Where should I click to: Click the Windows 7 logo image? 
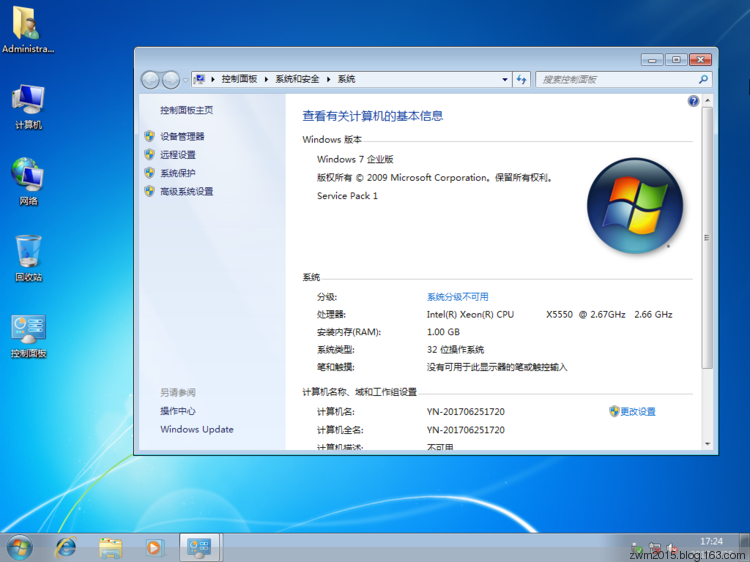click(x=635, y=206)
